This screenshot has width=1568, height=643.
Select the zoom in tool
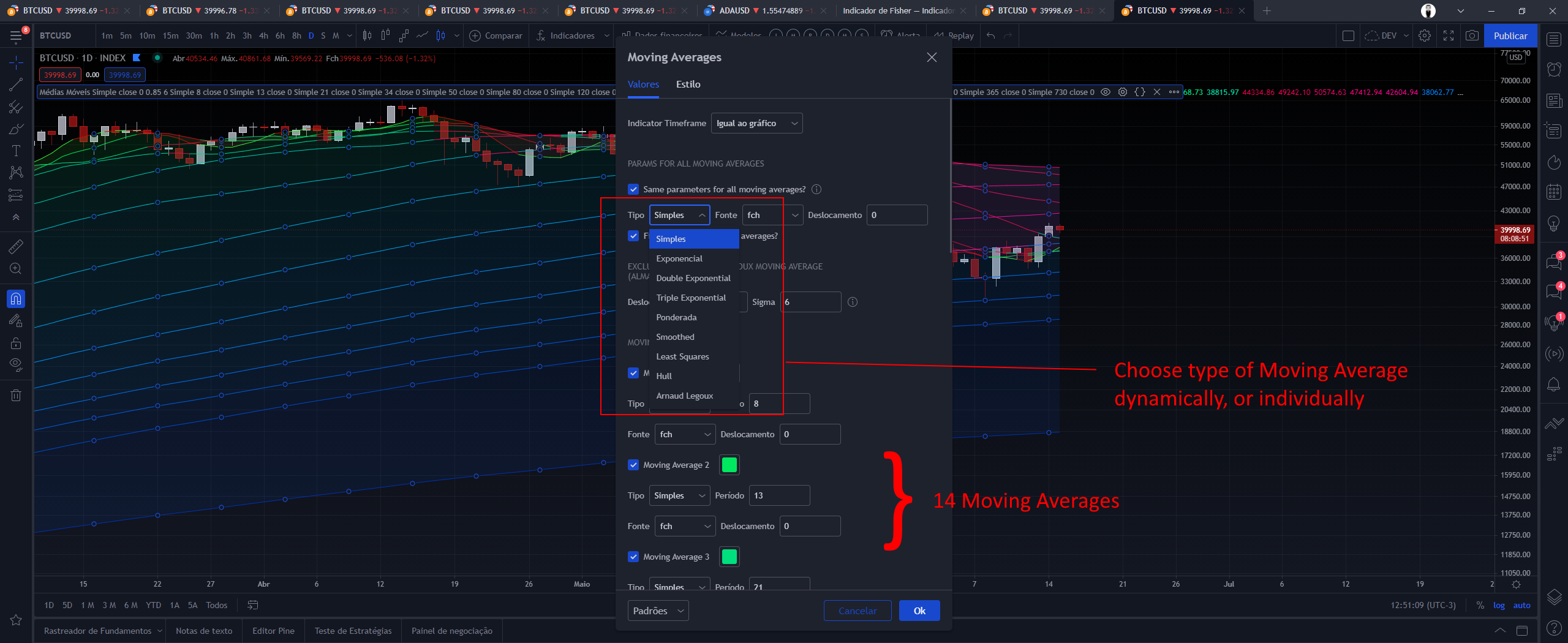tap(17, 269)
